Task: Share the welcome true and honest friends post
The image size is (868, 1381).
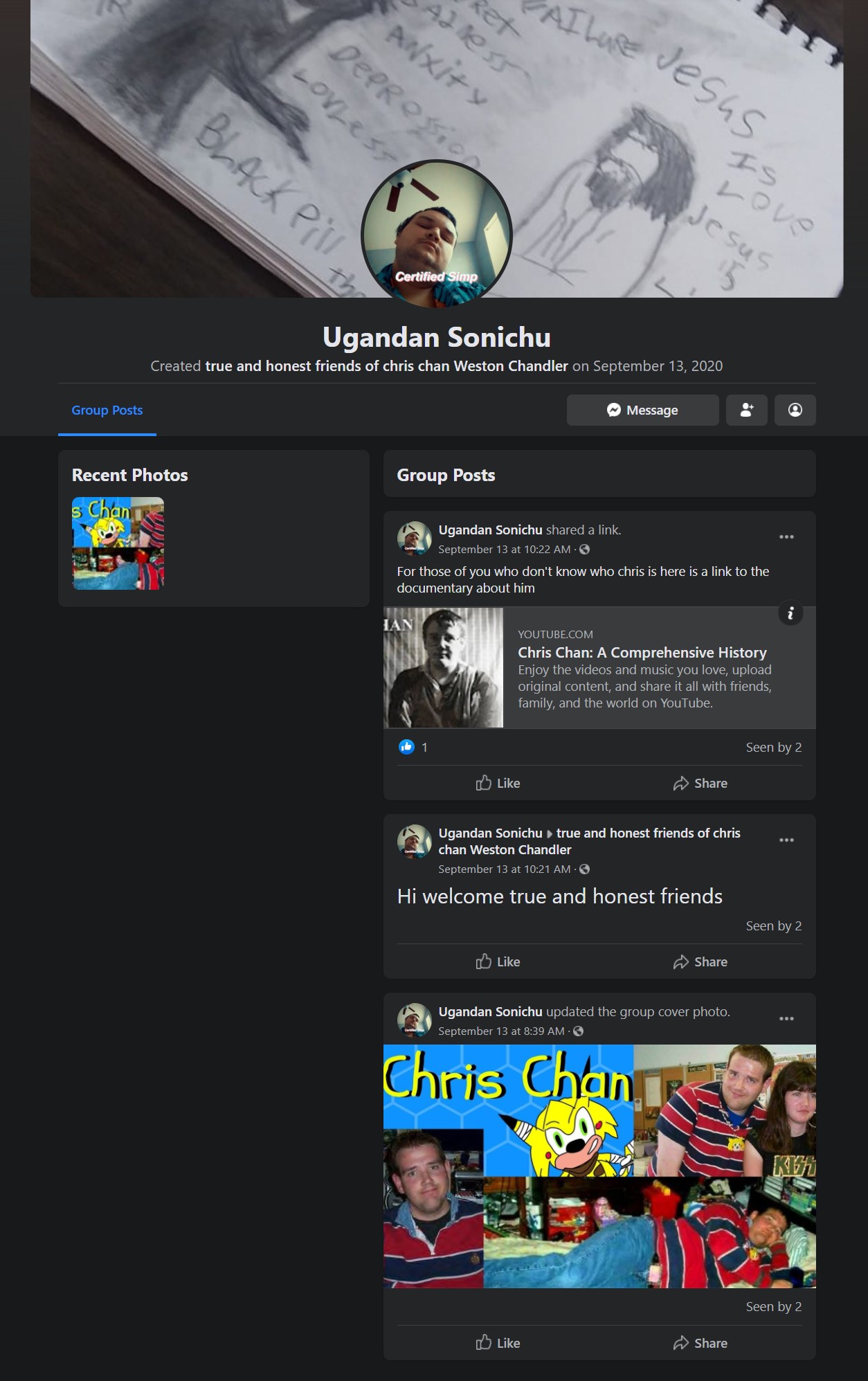Action: (x=700, y=962)
